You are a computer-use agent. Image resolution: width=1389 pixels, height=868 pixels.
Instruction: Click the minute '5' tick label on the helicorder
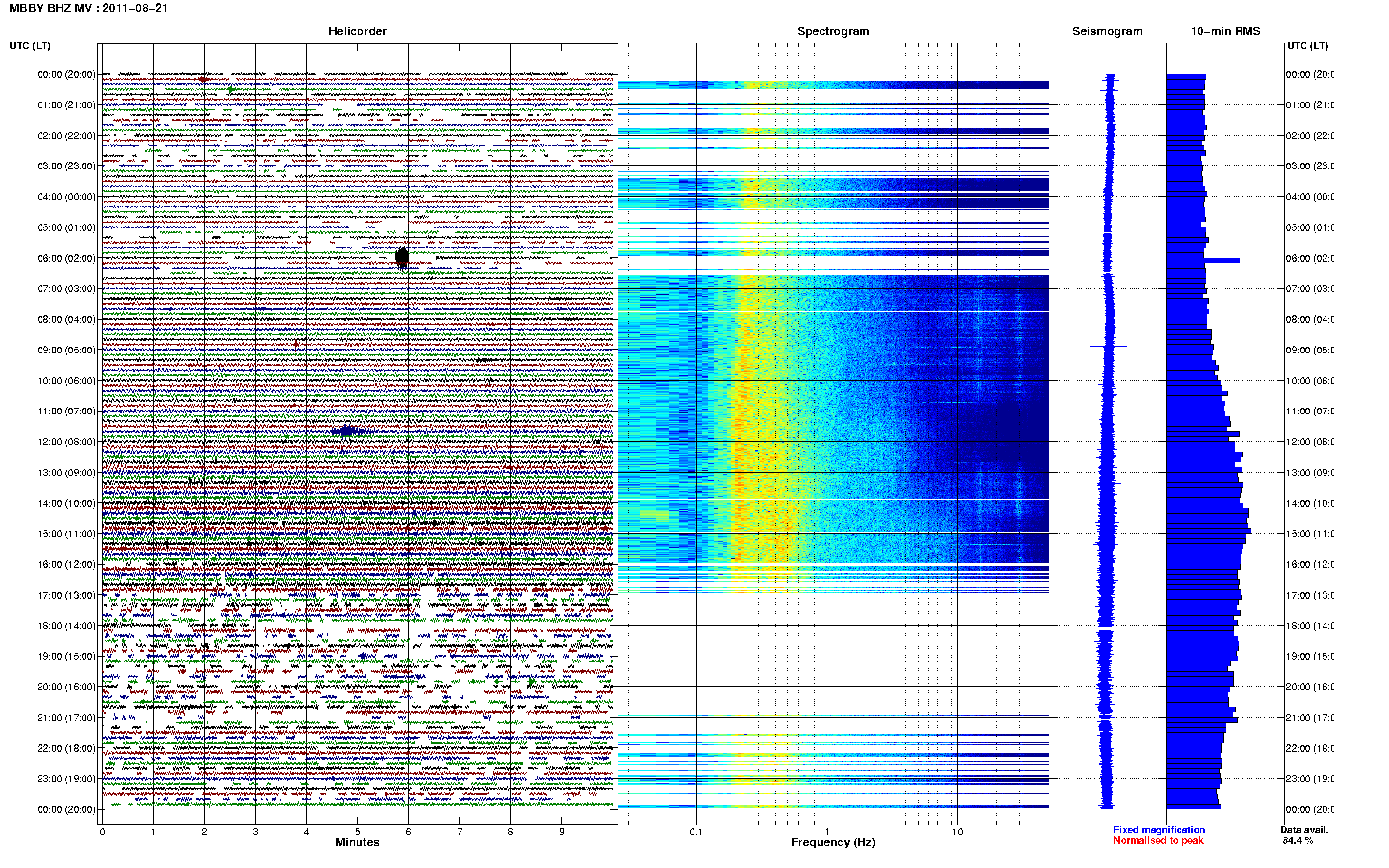point(357,832)
